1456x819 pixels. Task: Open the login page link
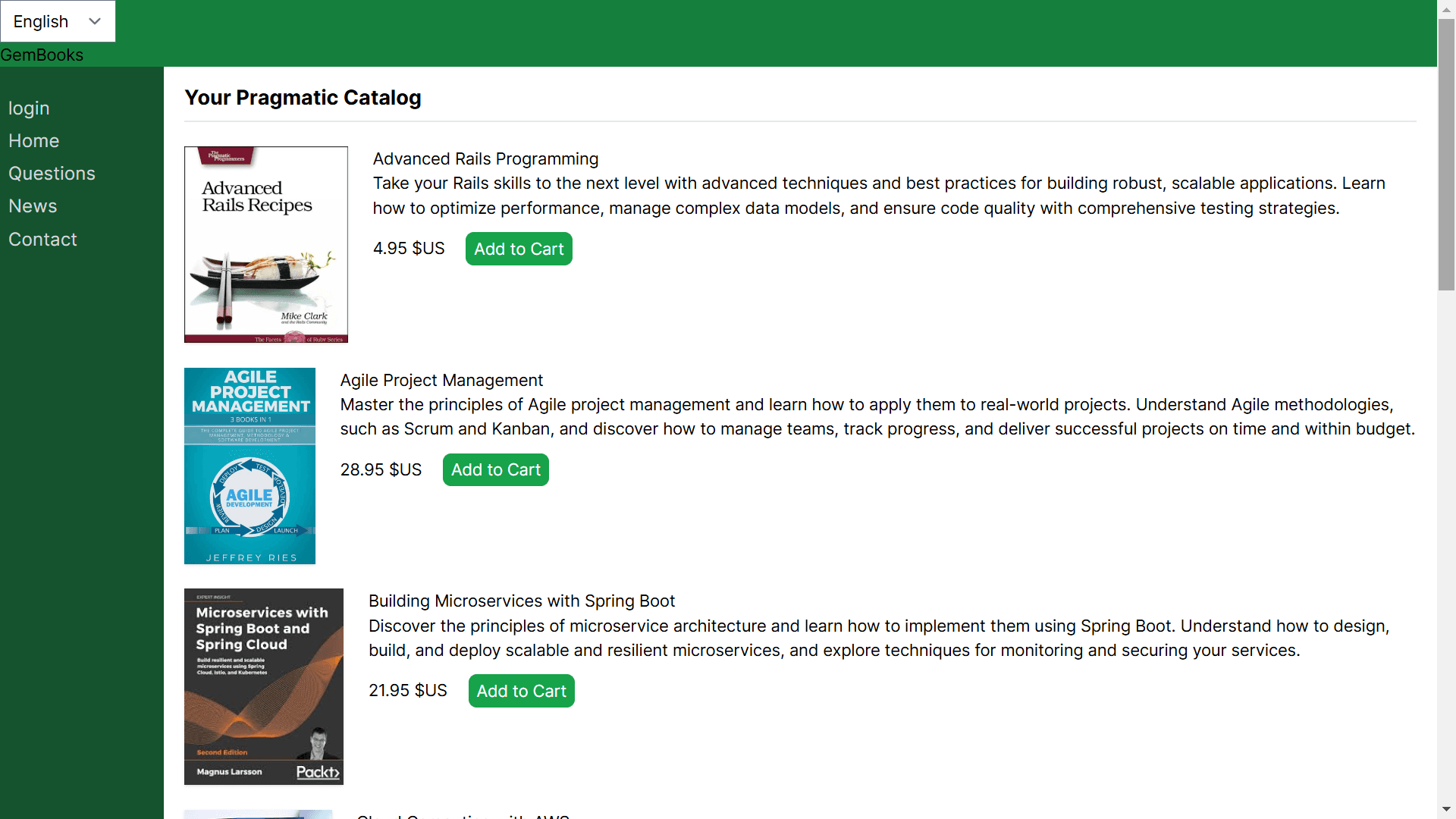pyautogui.click(x=29, y=108)
